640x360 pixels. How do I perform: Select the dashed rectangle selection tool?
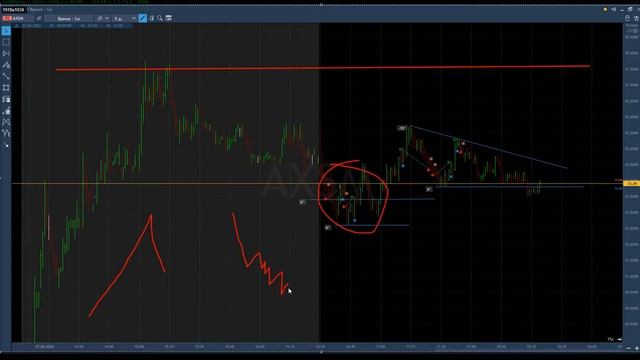click(x=6, y=42)
